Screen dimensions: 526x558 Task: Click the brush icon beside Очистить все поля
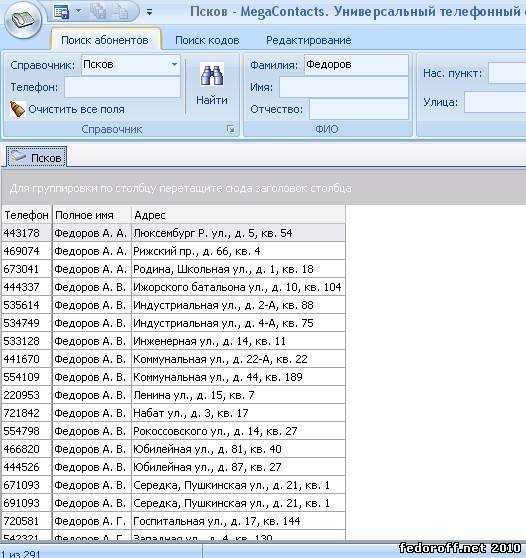[17, 109]
